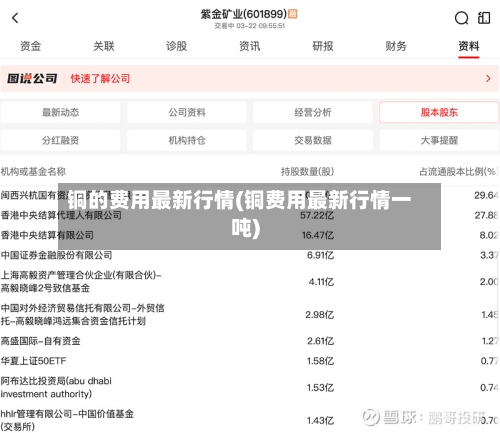This screenshot has height=433, width=500.
Task: Tap the 57.22亿 holding value
Action: [317, 215]
